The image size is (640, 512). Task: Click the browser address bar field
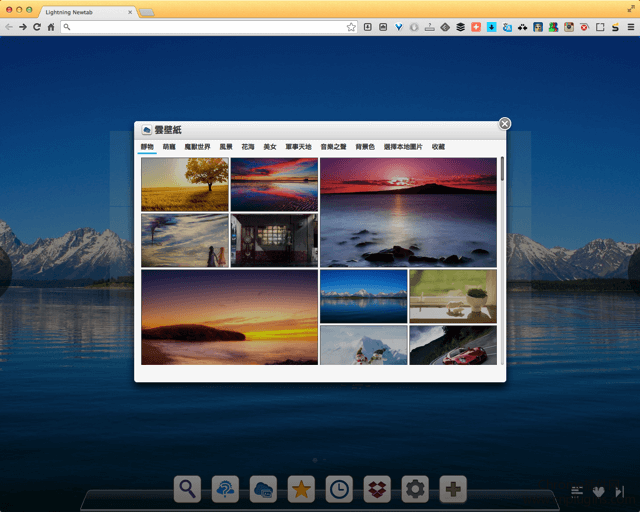(x=209, y=27)
